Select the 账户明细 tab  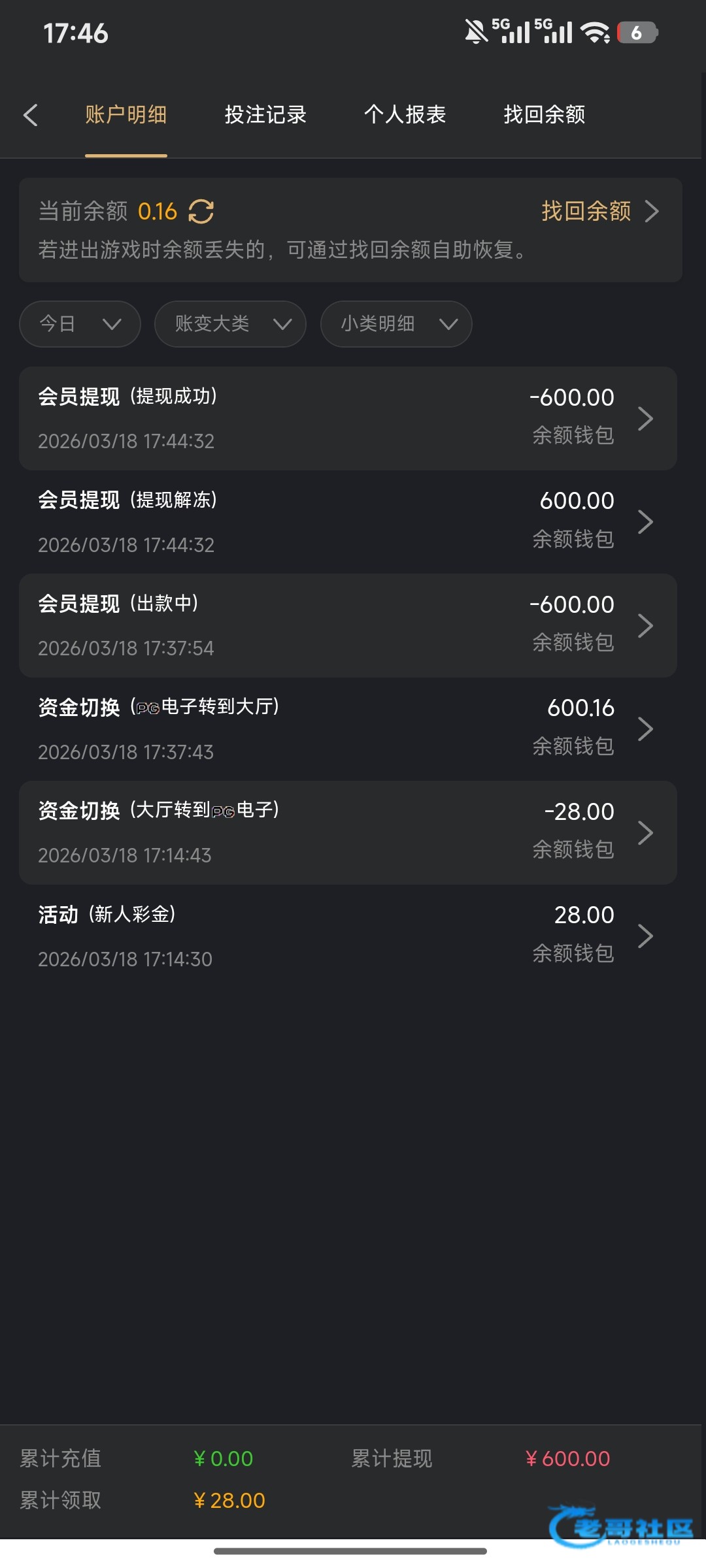pos(126,115)
